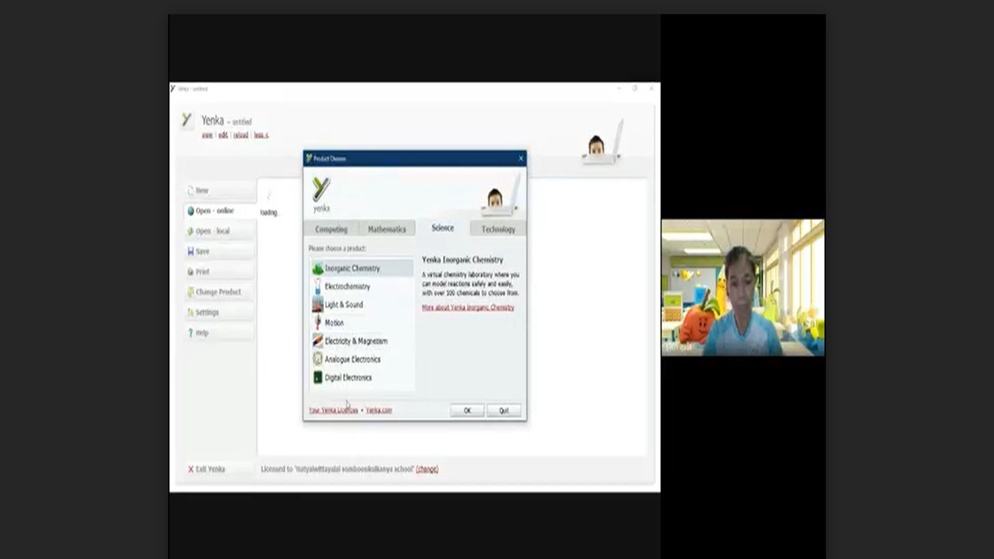Click the Open online globe icon
This screenshot has height=559, width=994.
[x=190, y=210]
